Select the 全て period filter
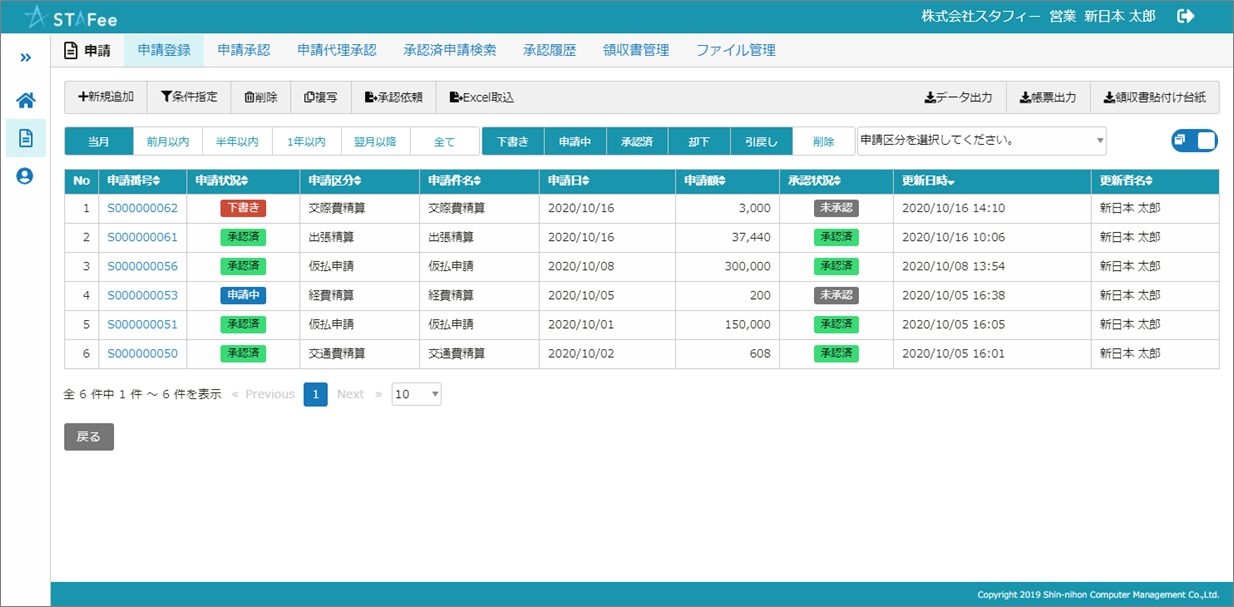This screenshot has height=607, width=1234. tap(444, 141)
